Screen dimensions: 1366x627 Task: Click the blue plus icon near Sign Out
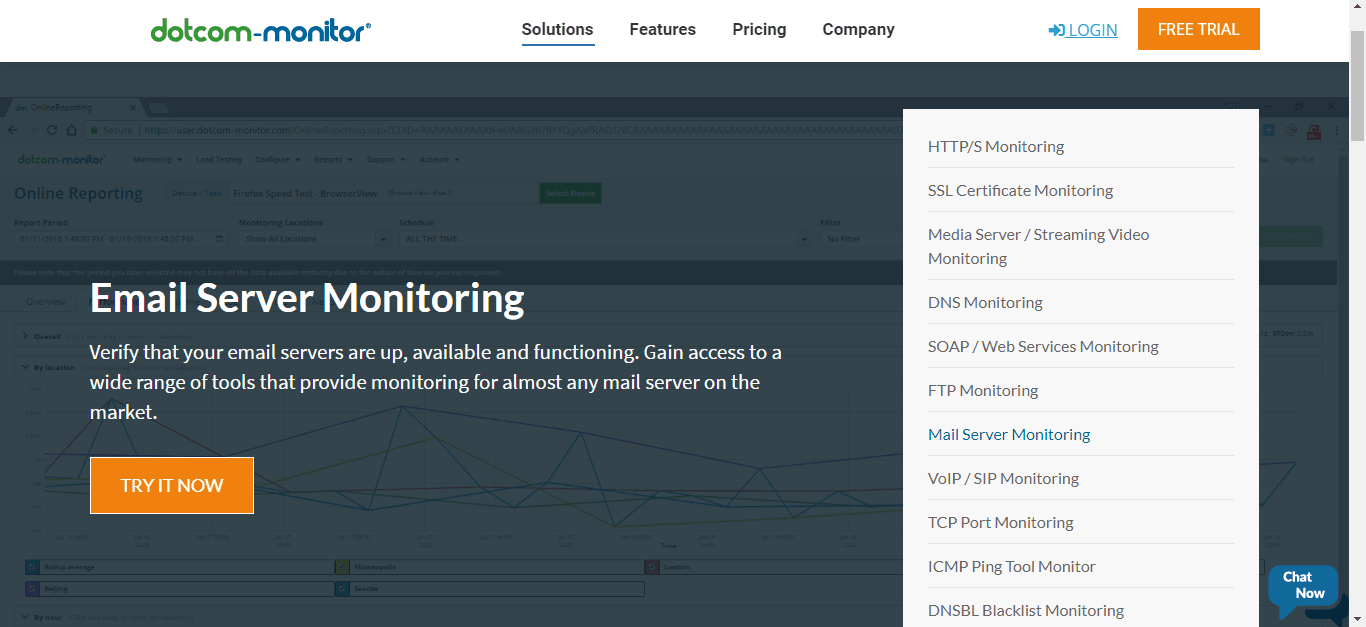tap(1269, 130)
